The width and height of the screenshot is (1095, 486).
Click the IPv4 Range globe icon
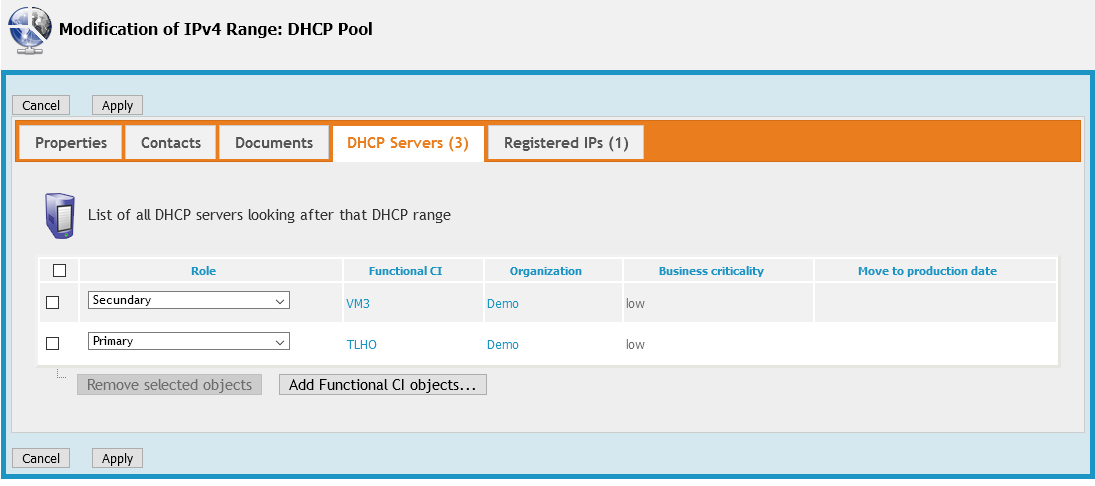(x=31, y=30)
